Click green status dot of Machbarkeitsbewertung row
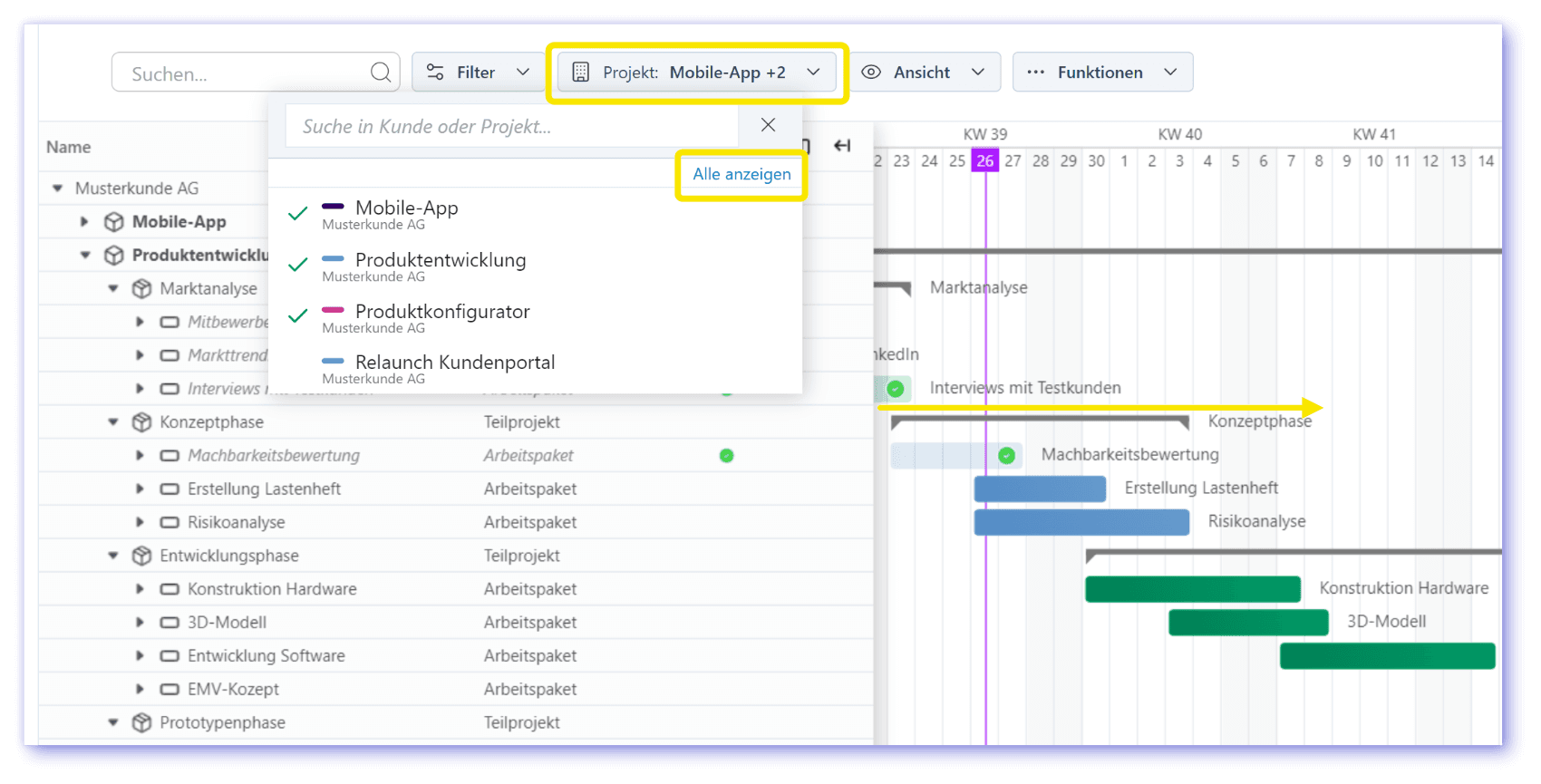1541x784 pixels. [726, 456]
